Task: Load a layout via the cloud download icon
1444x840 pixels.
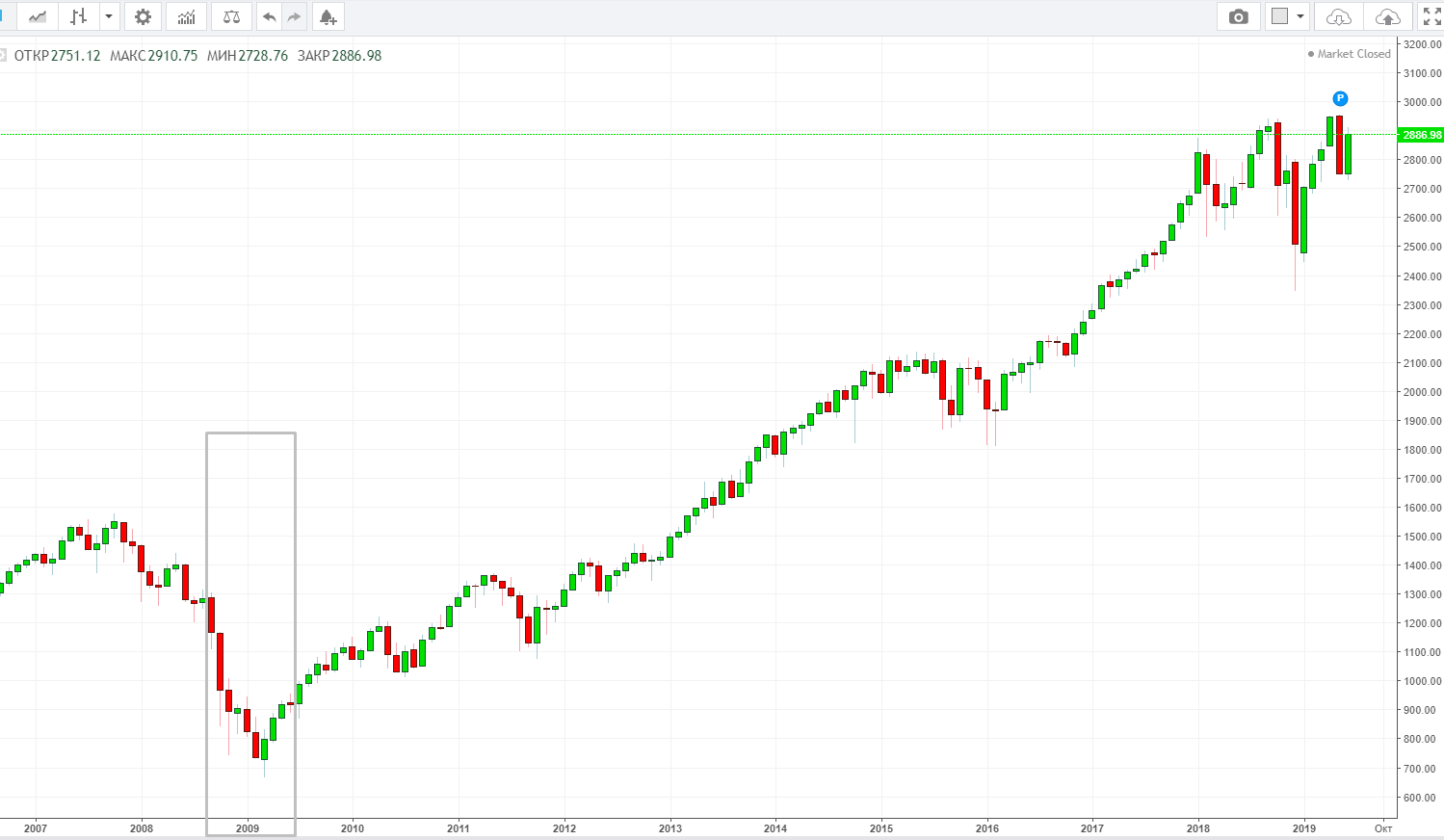Action: [1338, 16]
